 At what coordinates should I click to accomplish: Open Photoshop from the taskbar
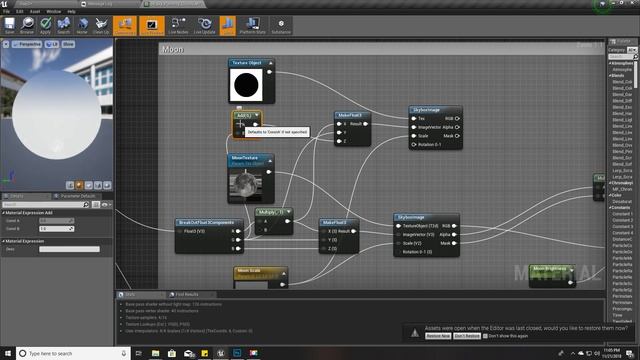click(x=237, y=353)
